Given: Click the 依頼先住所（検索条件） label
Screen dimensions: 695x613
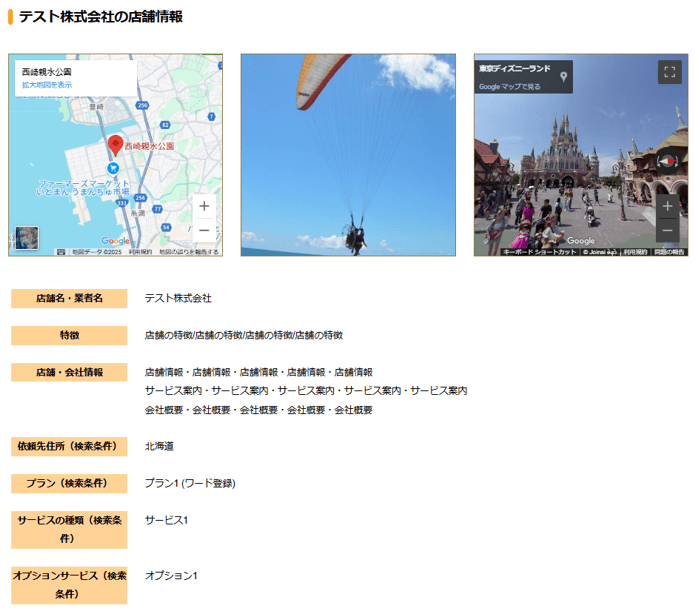Looking at the screenshot, I should coord(69,446).
